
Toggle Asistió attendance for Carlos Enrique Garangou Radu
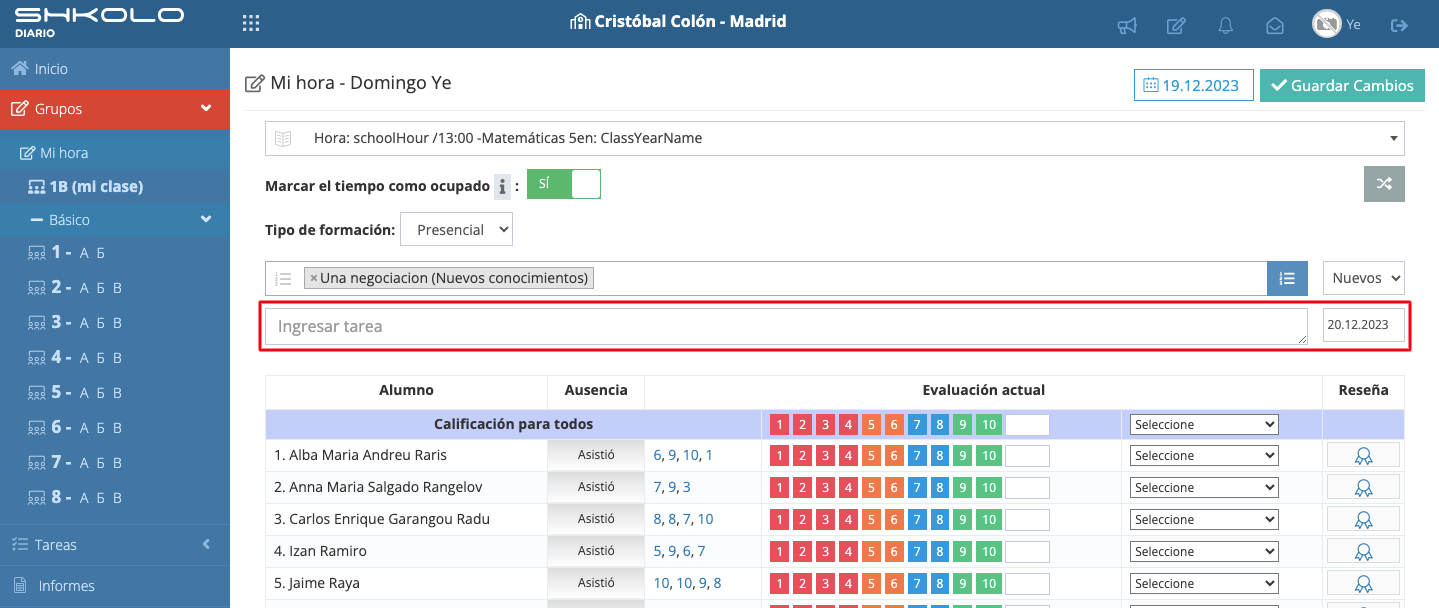tap(596, 519)
